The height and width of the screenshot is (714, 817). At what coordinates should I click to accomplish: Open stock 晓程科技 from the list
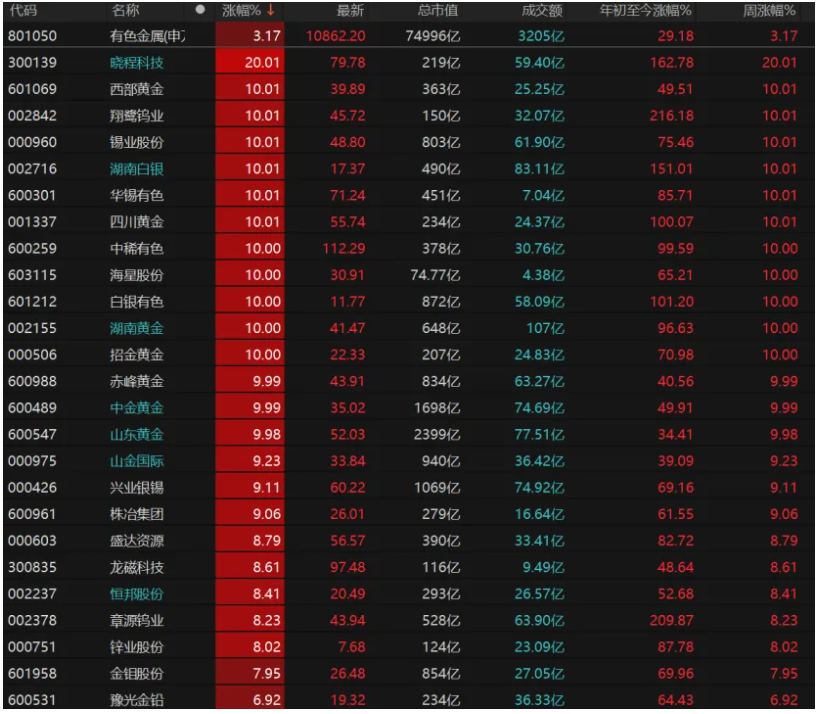point(137,63)
